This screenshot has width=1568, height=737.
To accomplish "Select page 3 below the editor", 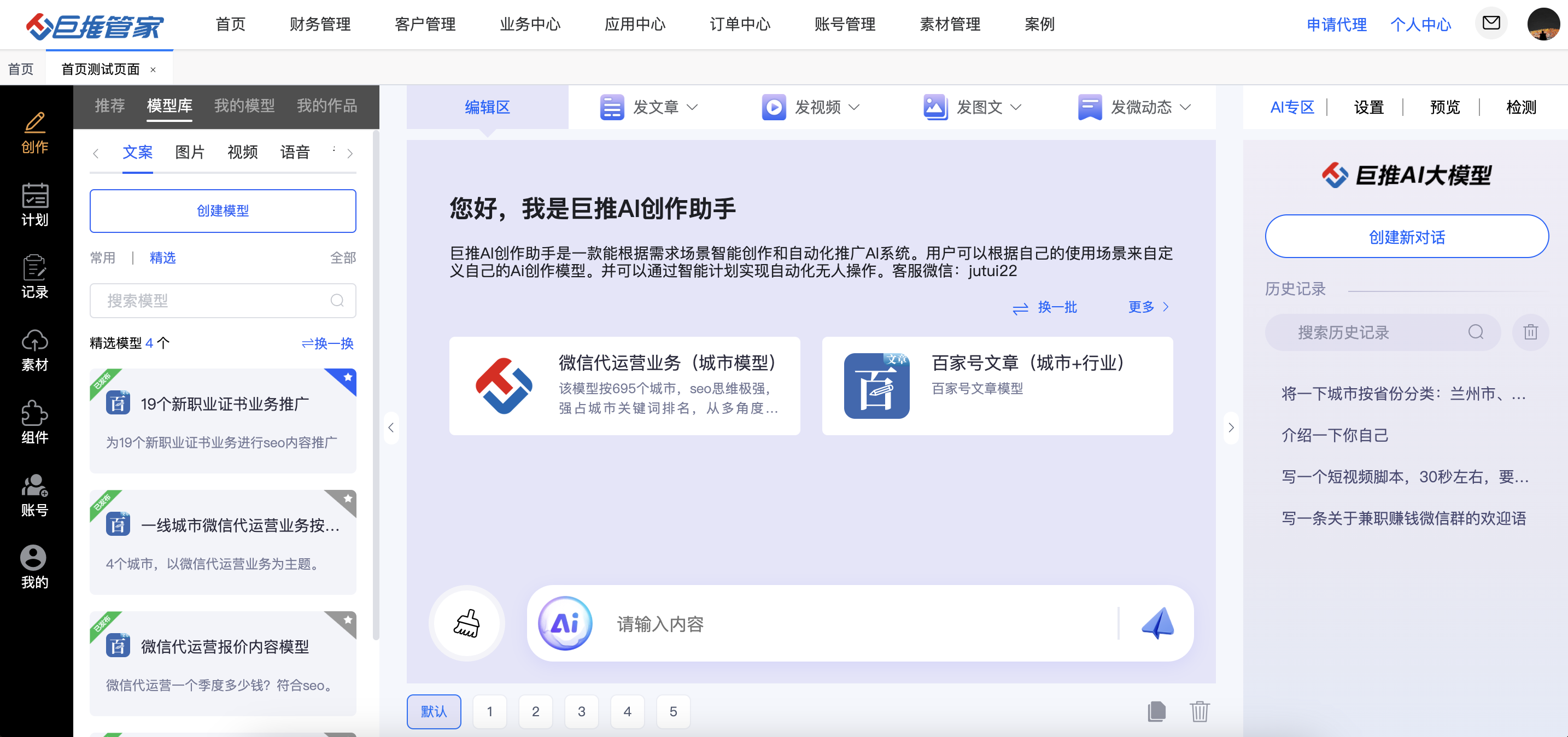I will tap(581, 711).
